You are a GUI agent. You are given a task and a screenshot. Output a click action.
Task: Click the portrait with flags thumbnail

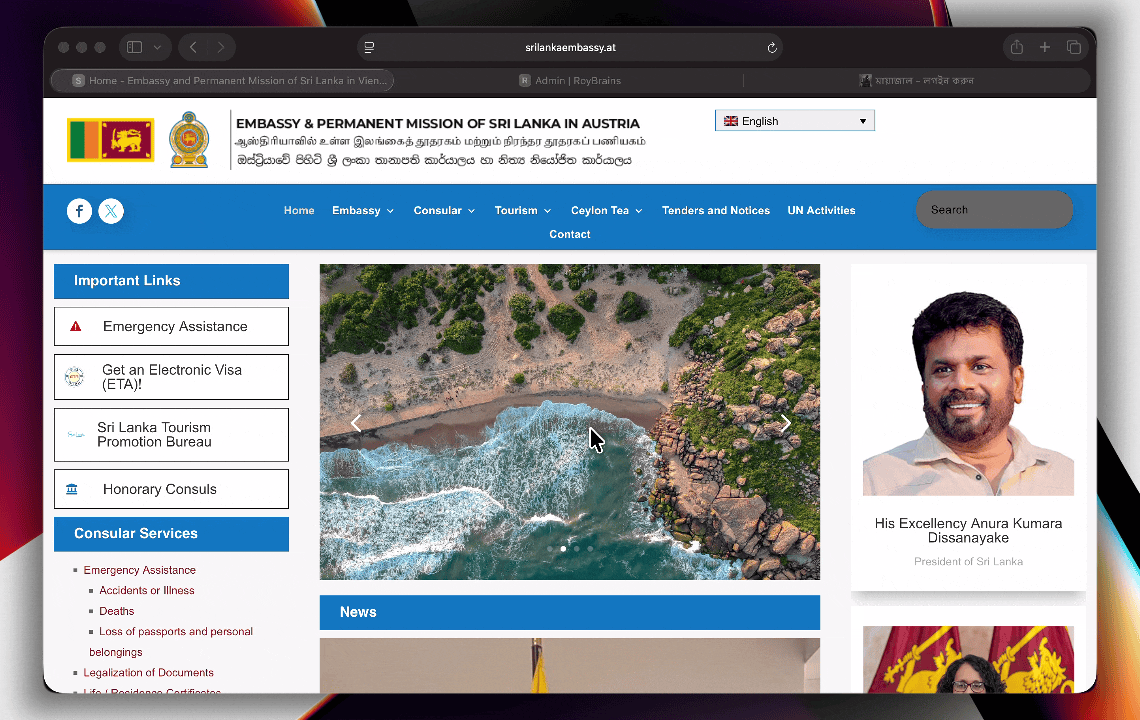tap(968, 659)
